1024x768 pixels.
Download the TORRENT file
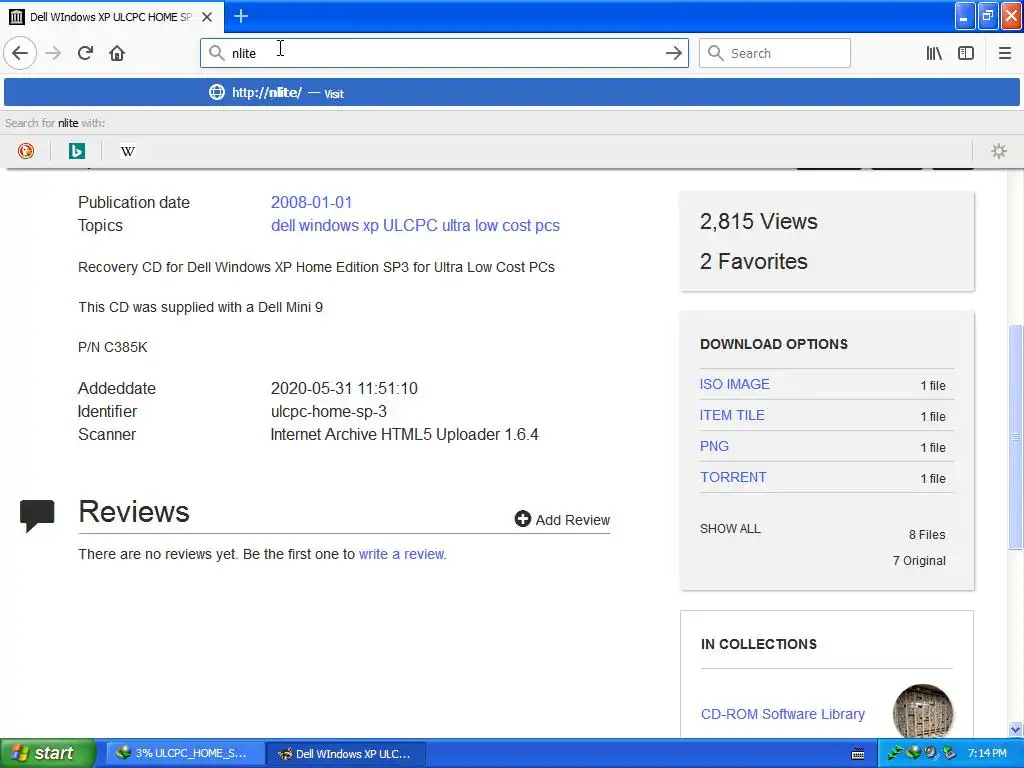tap(733, 477)
